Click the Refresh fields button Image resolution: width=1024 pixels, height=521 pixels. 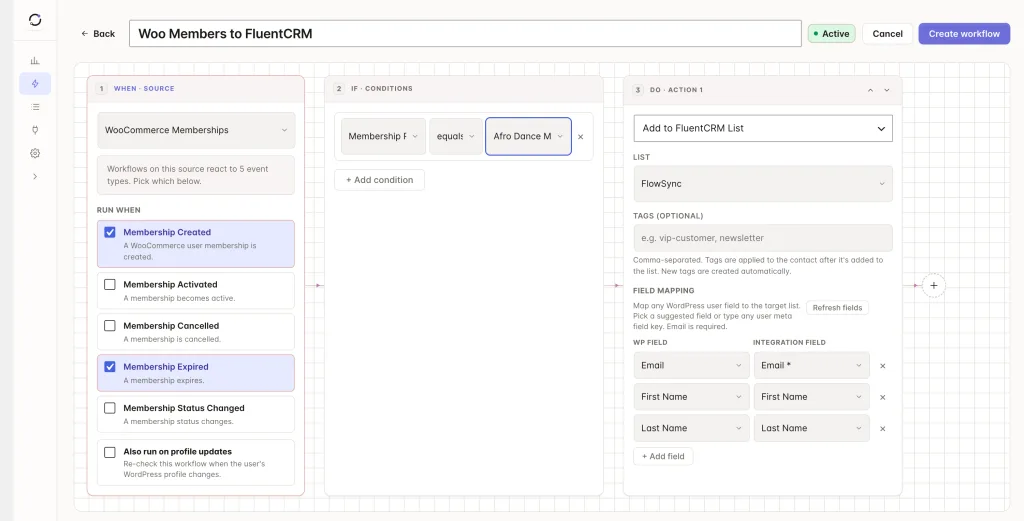coord(837,308)
